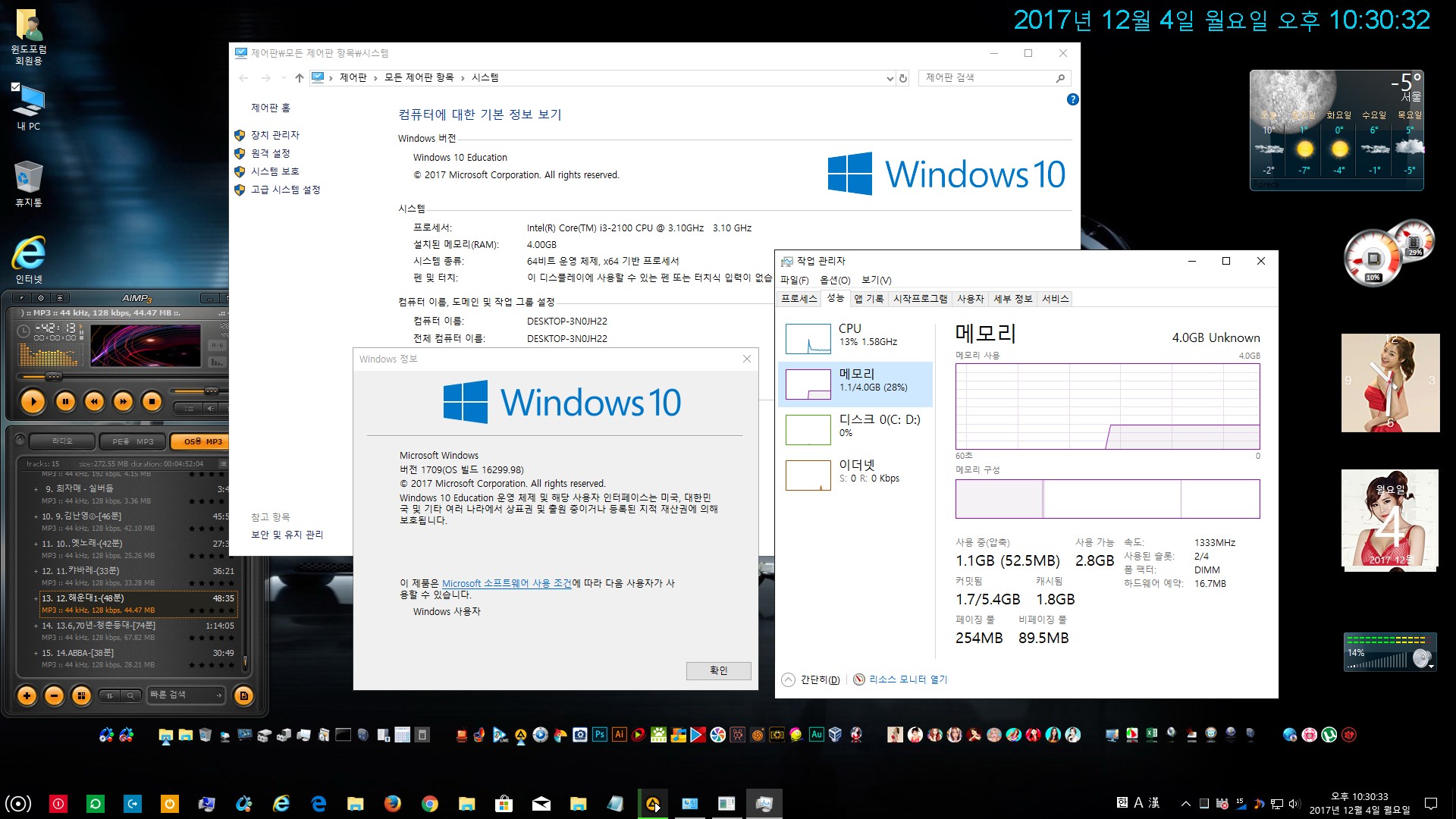Click the AIMP timer clock icon

click(x=24, y=331)
